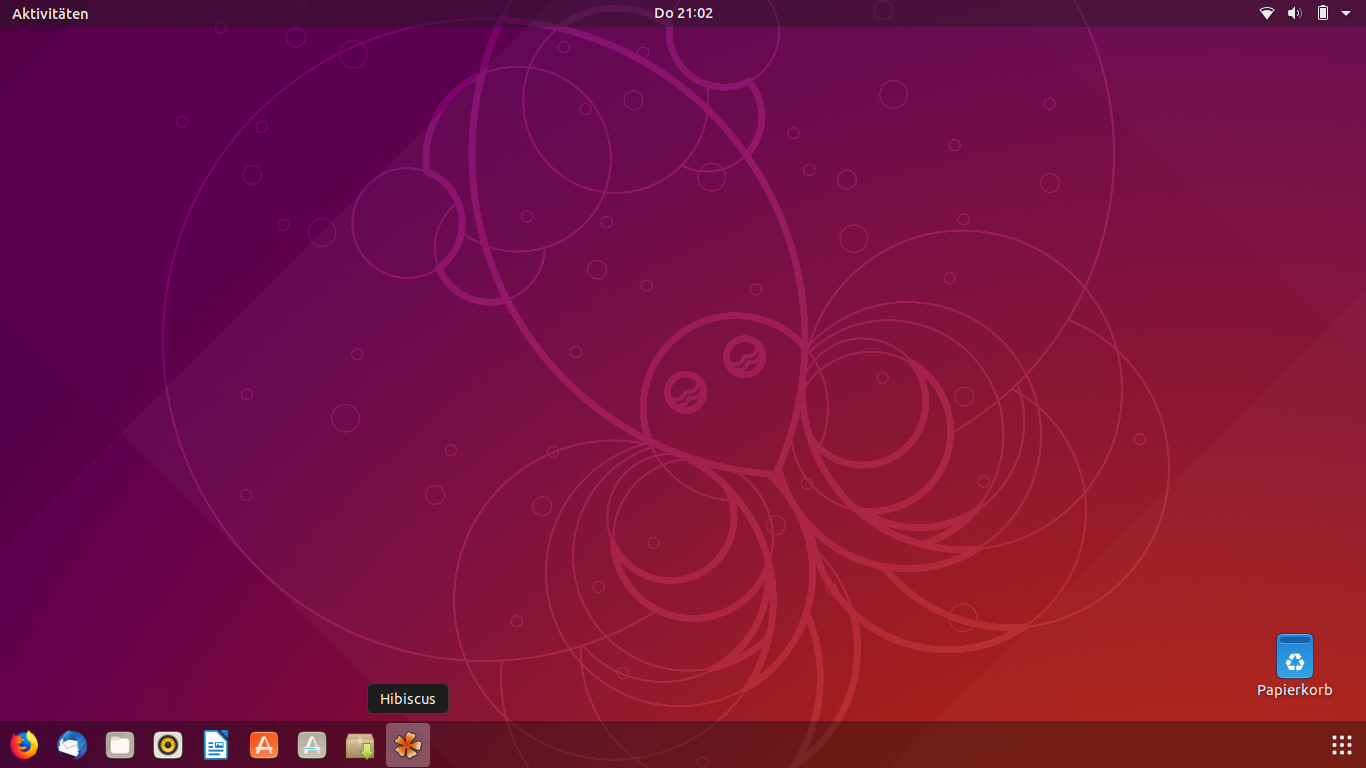Show all applications grid

click(1342, 745)
